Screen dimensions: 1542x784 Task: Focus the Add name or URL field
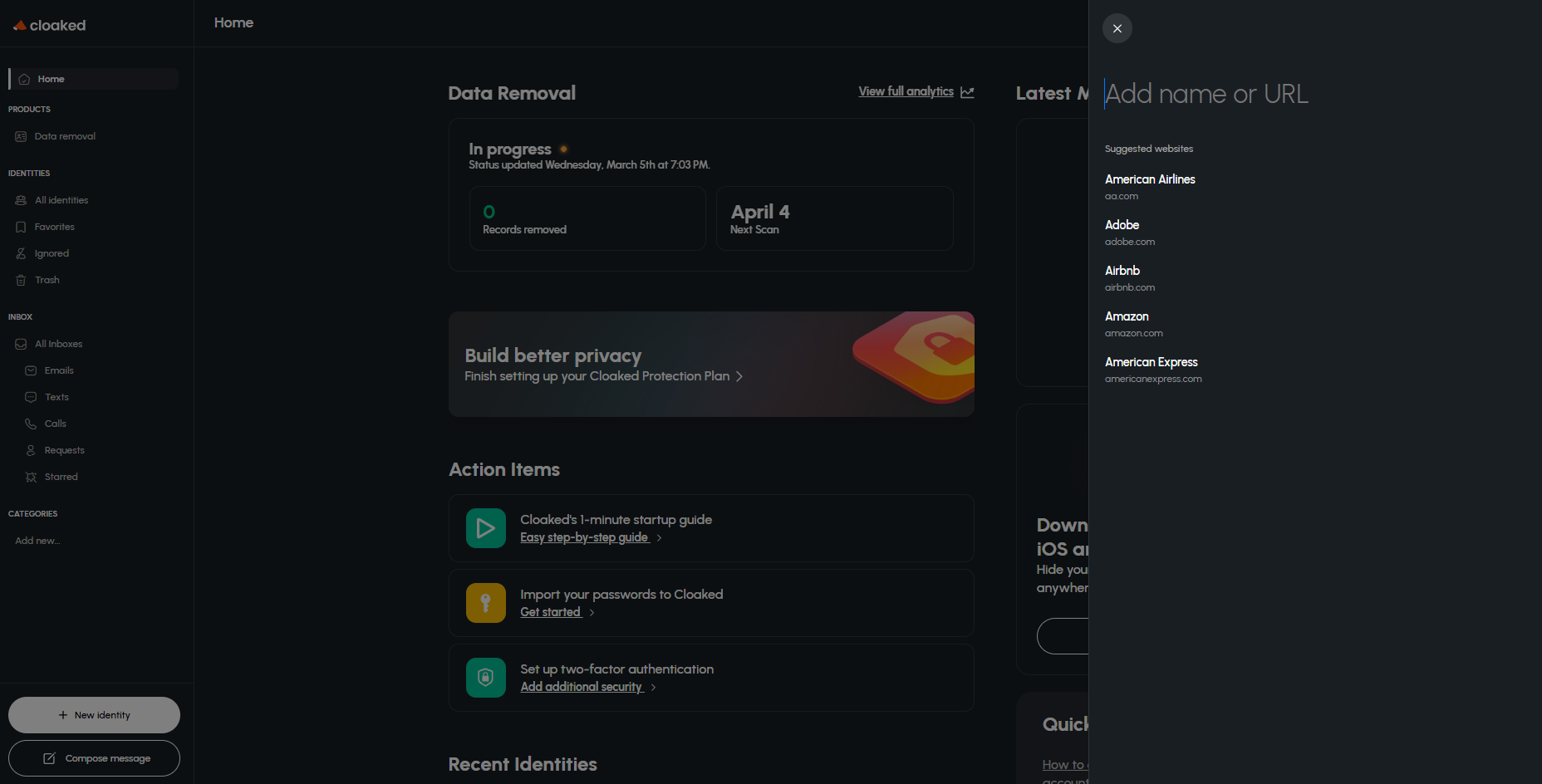(x=1317, y=94)
